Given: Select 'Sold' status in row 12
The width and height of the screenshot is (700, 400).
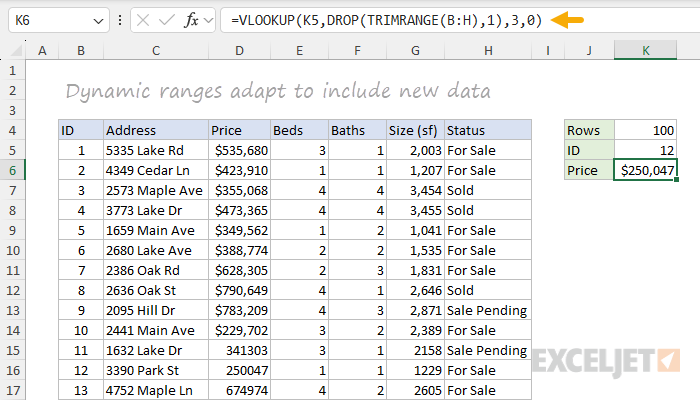Looking at the screenshot, I should [x=488, y=290].
